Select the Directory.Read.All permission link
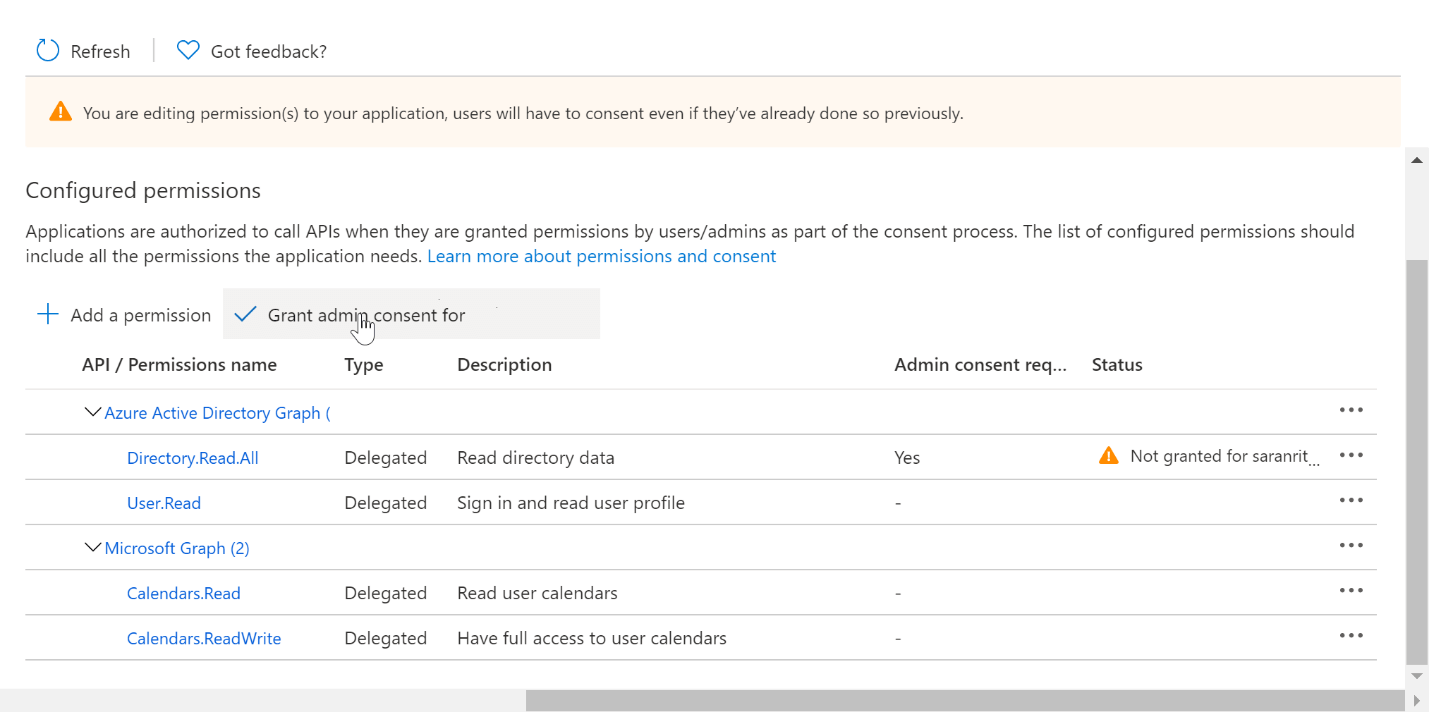The height and width of the screenshot is (712, 1429). click(192, 457)
